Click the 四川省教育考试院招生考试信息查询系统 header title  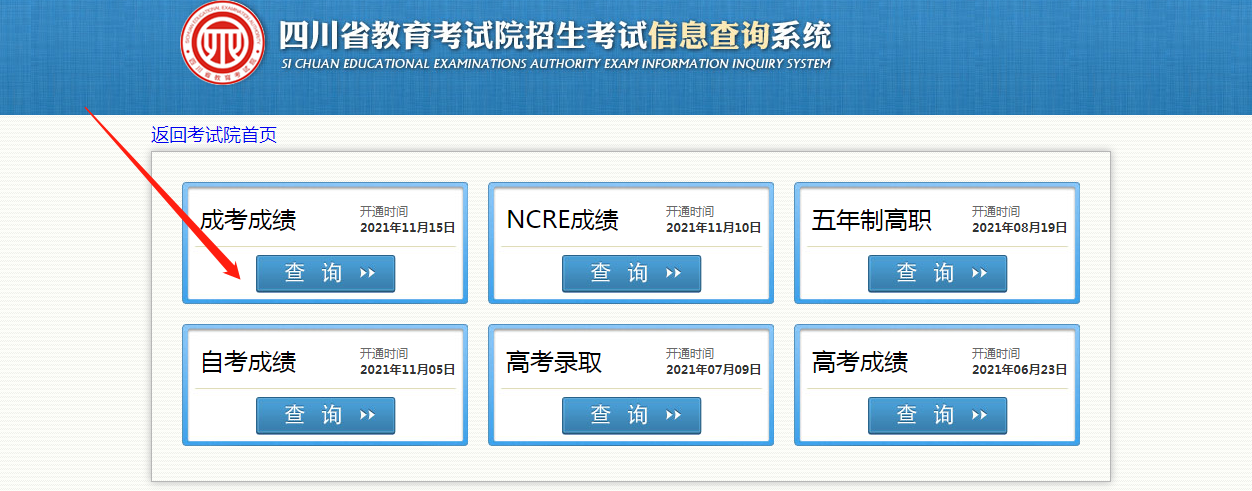(554, 36)
